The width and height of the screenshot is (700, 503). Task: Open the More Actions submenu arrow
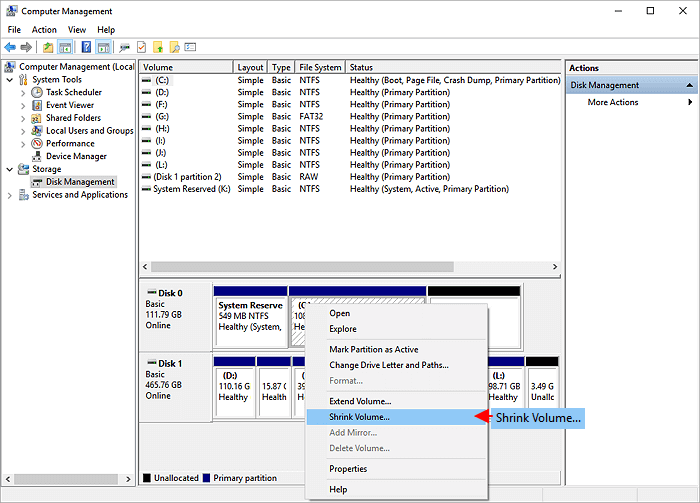(690, 102)
